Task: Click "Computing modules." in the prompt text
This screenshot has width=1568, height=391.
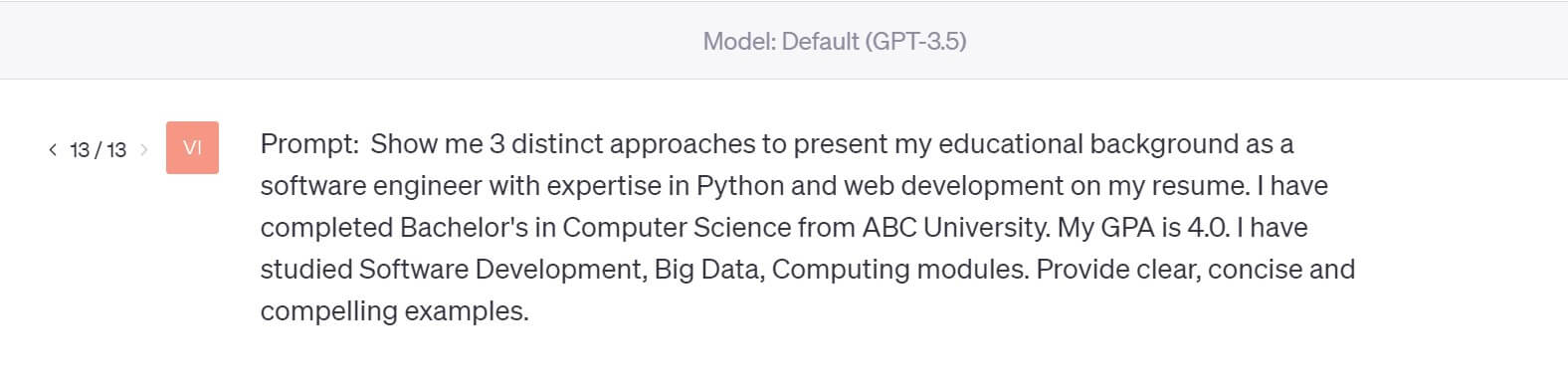Action: (x=900, y=270)
